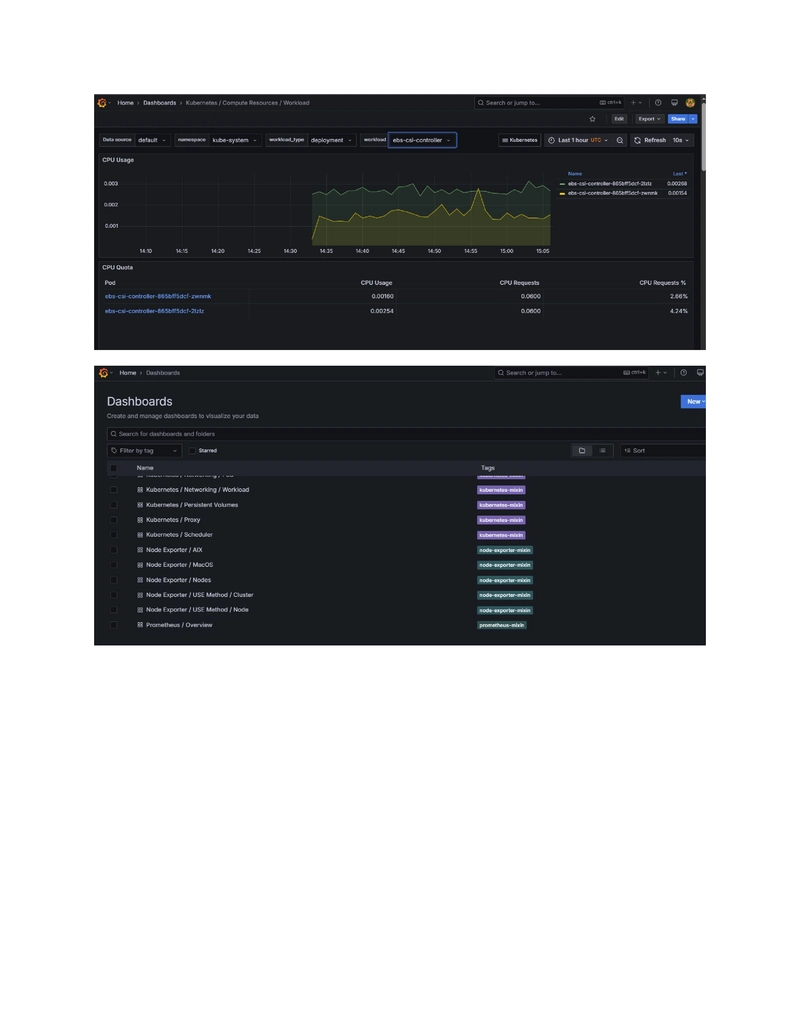Click the clock icon of the time picker

point(551,140)
